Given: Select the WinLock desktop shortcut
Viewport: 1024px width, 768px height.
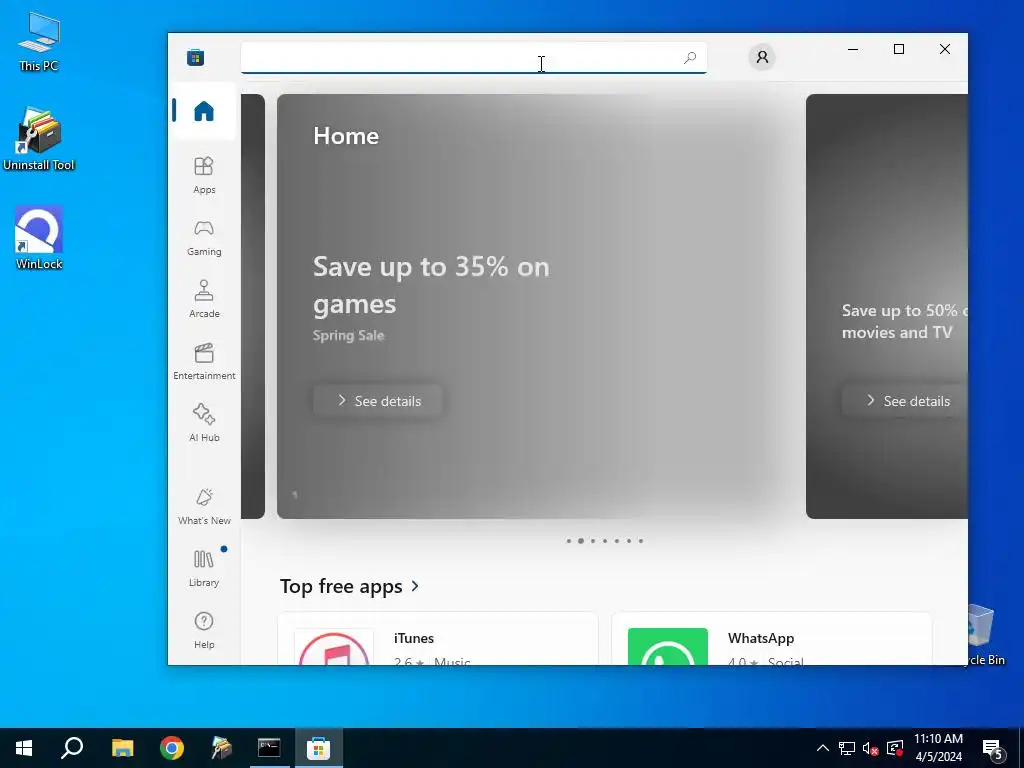Looking at the screenshot, I should [x=39, y=238].
